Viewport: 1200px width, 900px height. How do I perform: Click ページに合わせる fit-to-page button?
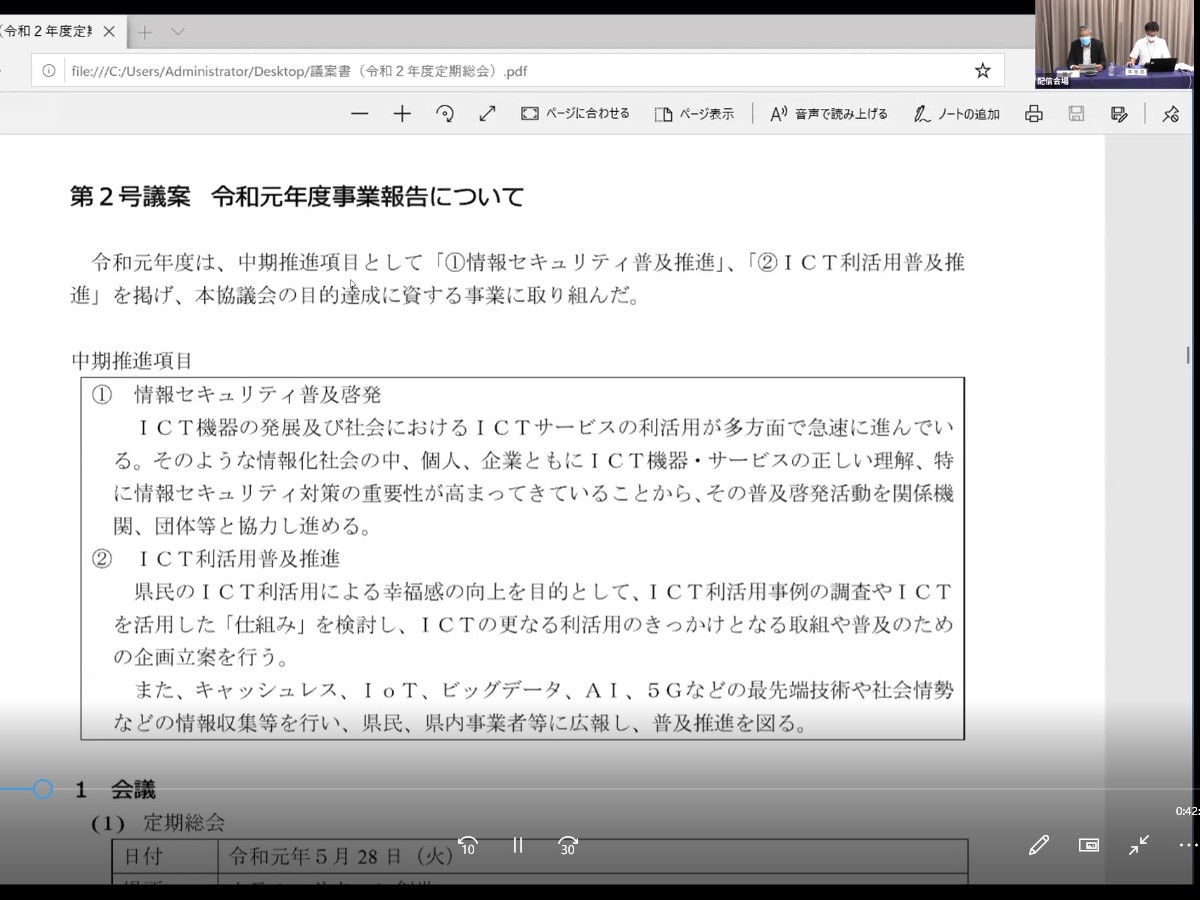click(575, 114)
